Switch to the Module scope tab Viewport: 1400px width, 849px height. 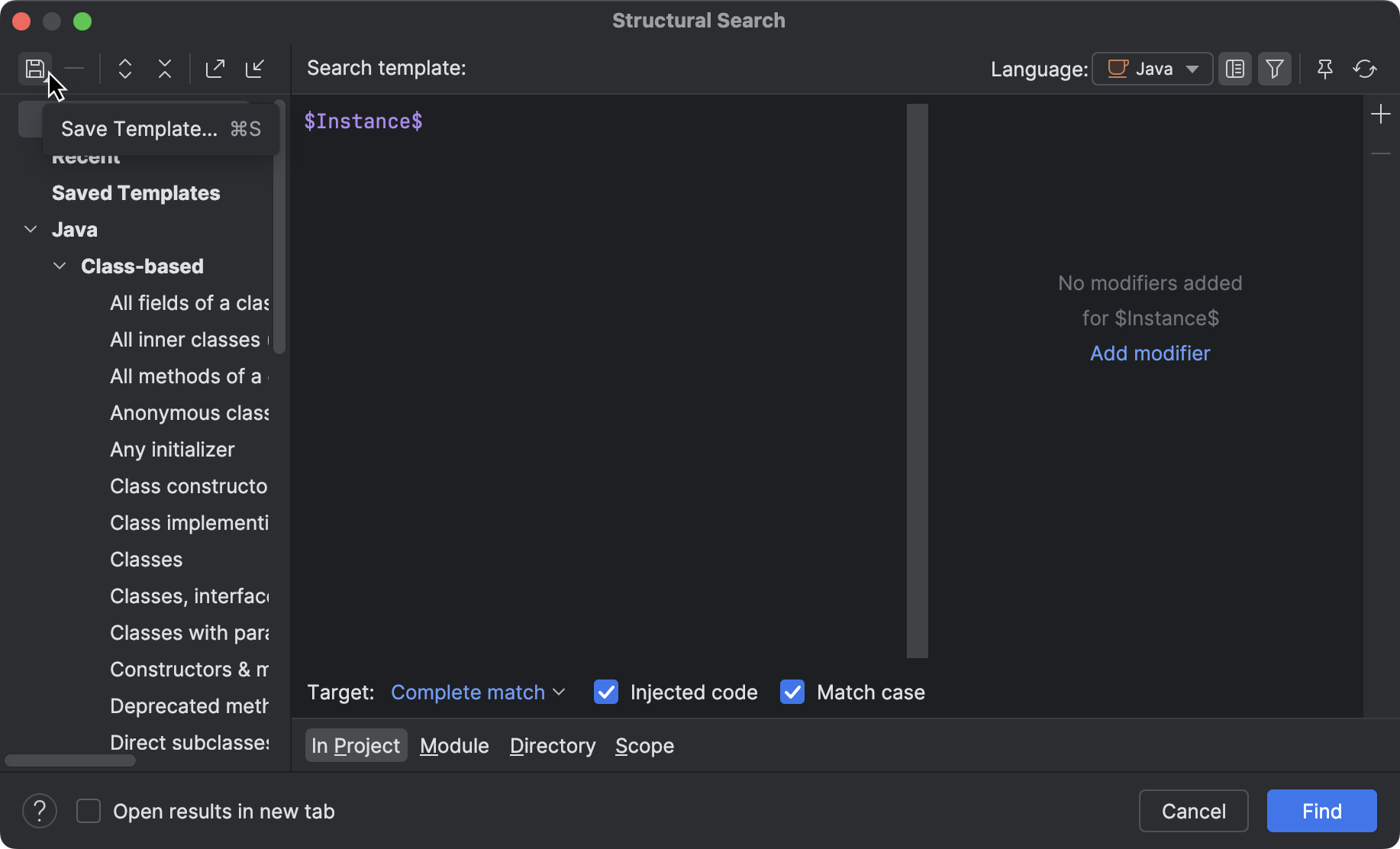click(x=454, y=746)
